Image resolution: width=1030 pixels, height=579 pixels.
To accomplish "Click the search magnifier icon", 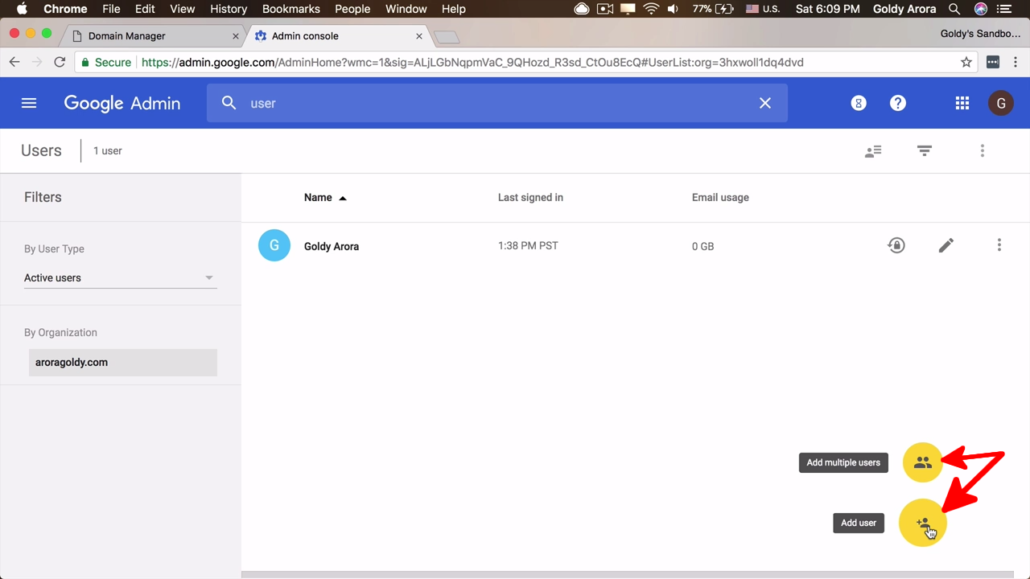I will coord(229,103).
